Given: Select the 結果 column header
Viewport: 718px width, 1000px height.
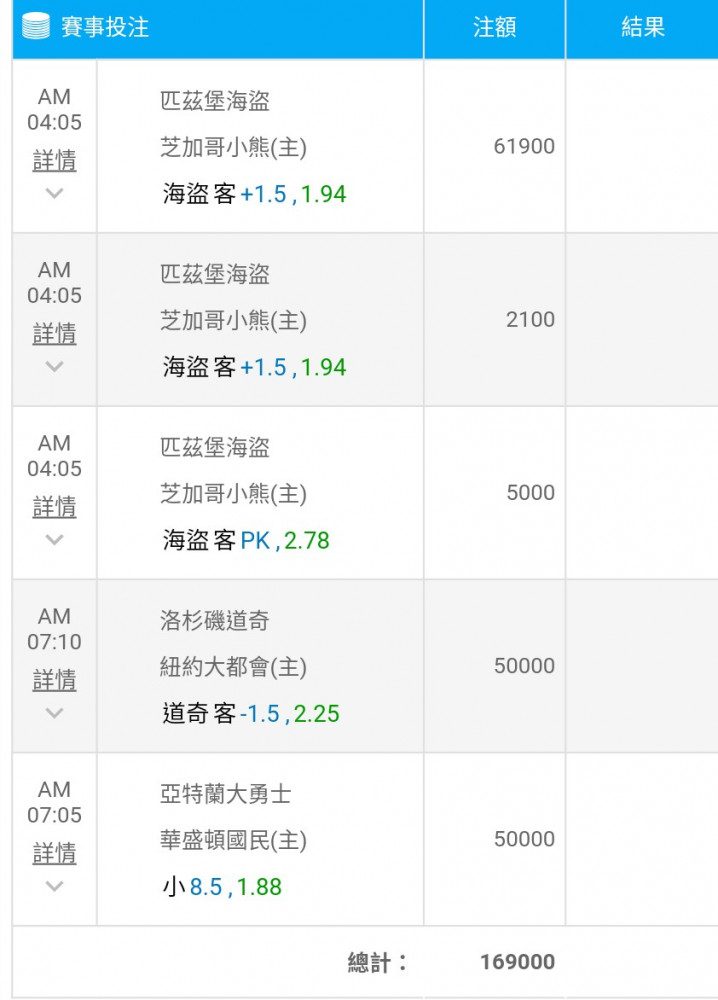Looking at the screenshot, I should pos(642,28).
